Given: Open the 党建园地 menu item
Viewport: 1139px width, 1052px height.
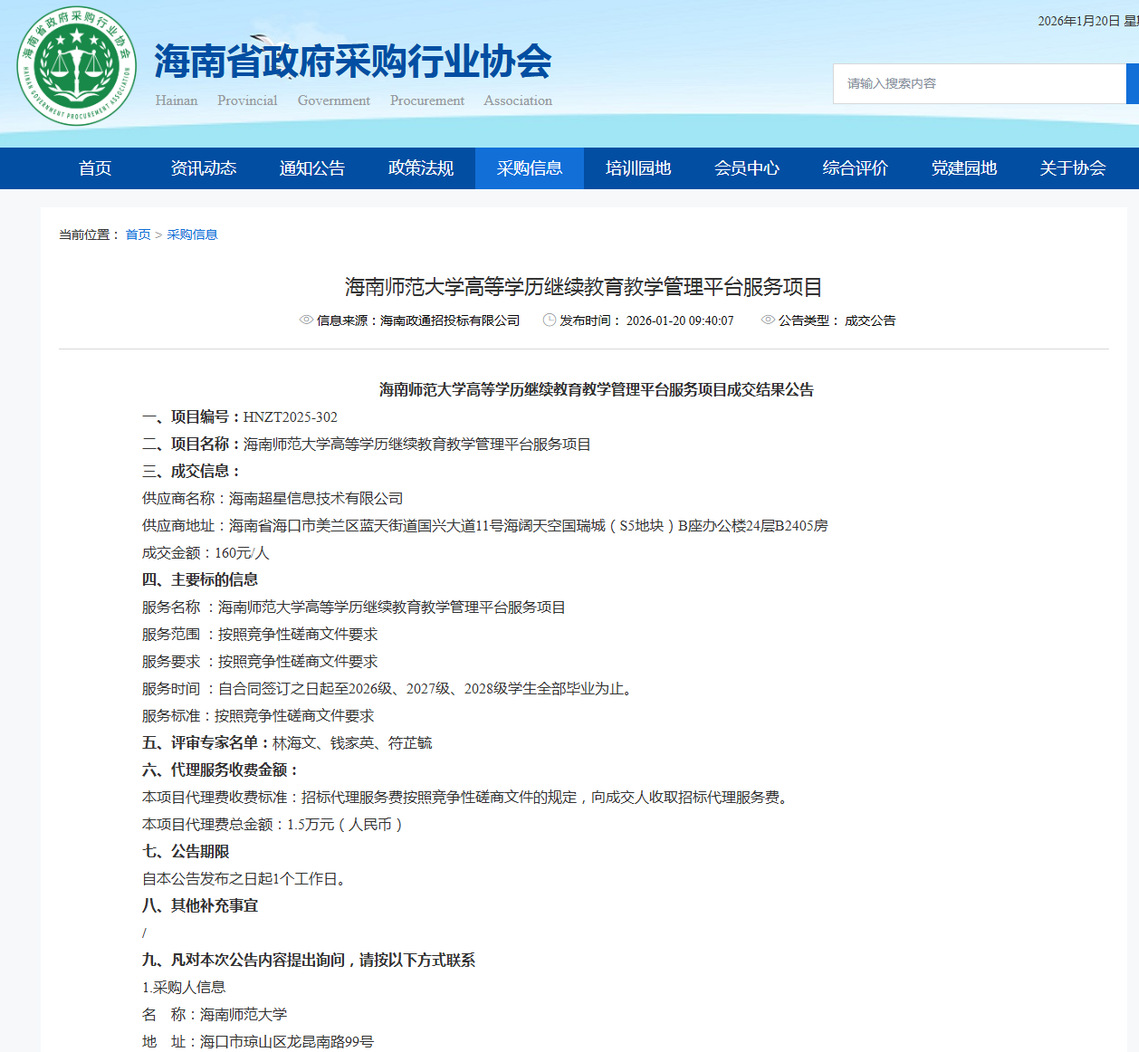Looking at the screenshot, I should click(964, 168).
